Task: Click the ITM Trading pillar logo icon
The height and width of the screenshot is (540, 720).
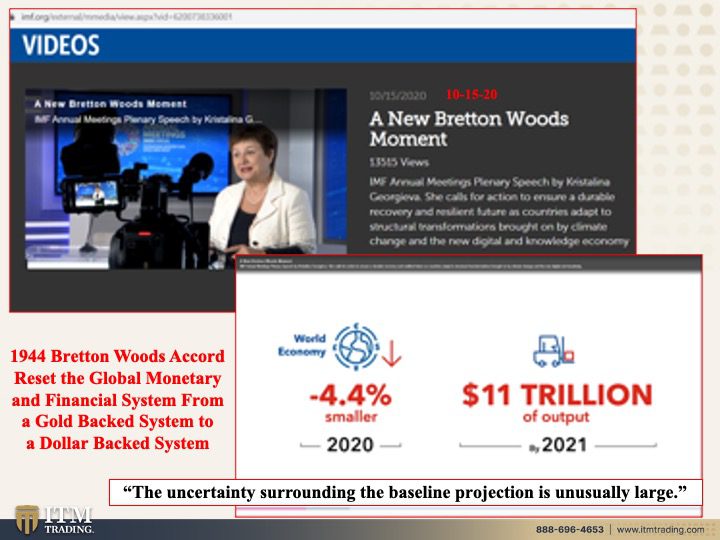Action: (27, 519)
